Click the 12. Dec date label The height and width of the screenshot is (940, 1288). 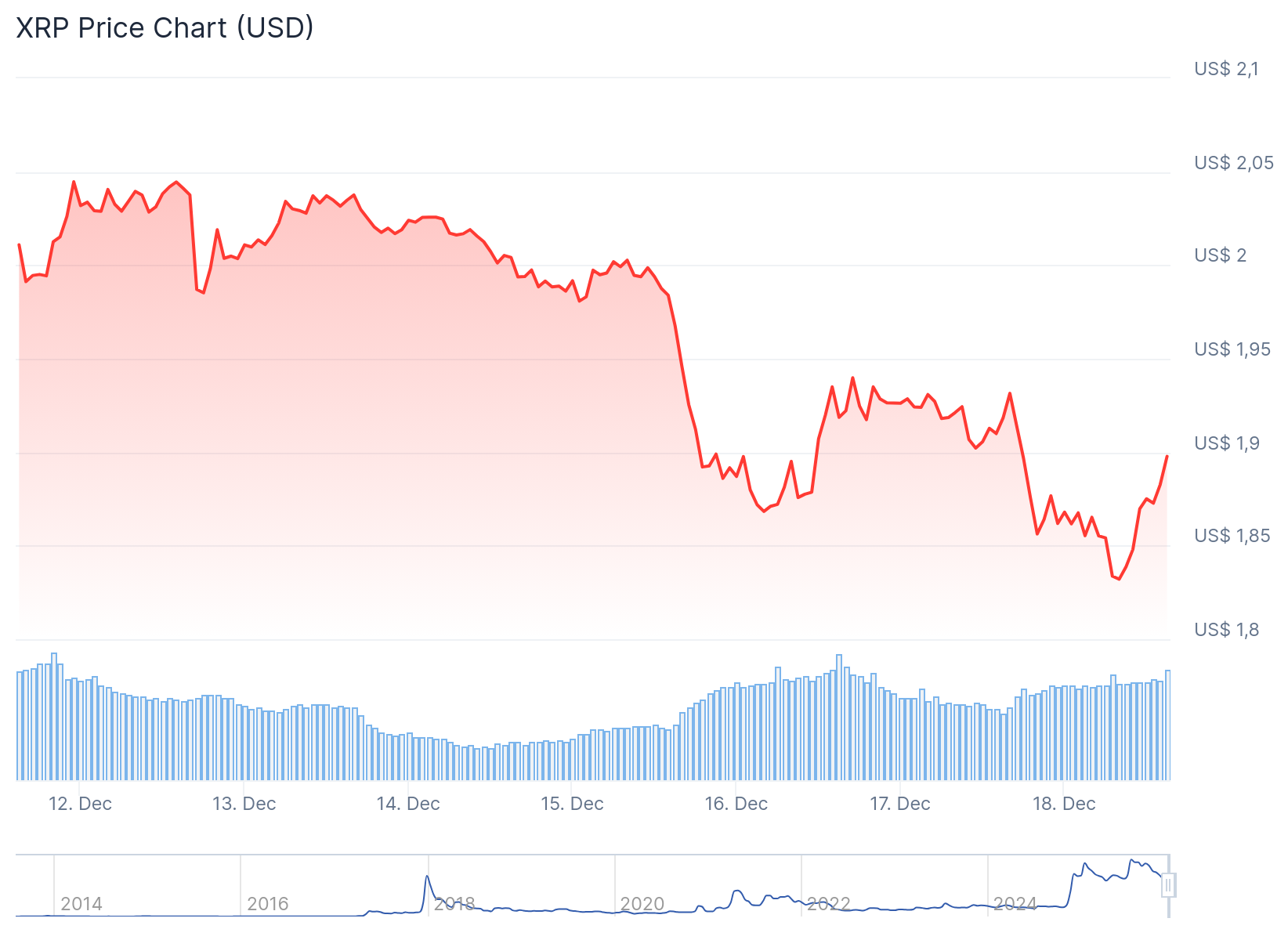point(80,804)
